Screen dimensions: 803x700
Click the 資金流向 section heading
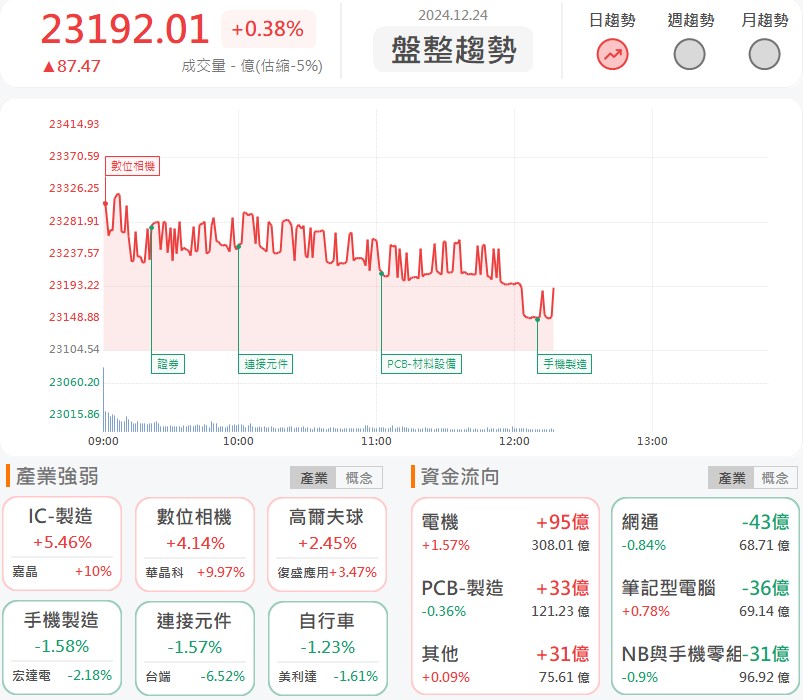click(x=460, y=477)
